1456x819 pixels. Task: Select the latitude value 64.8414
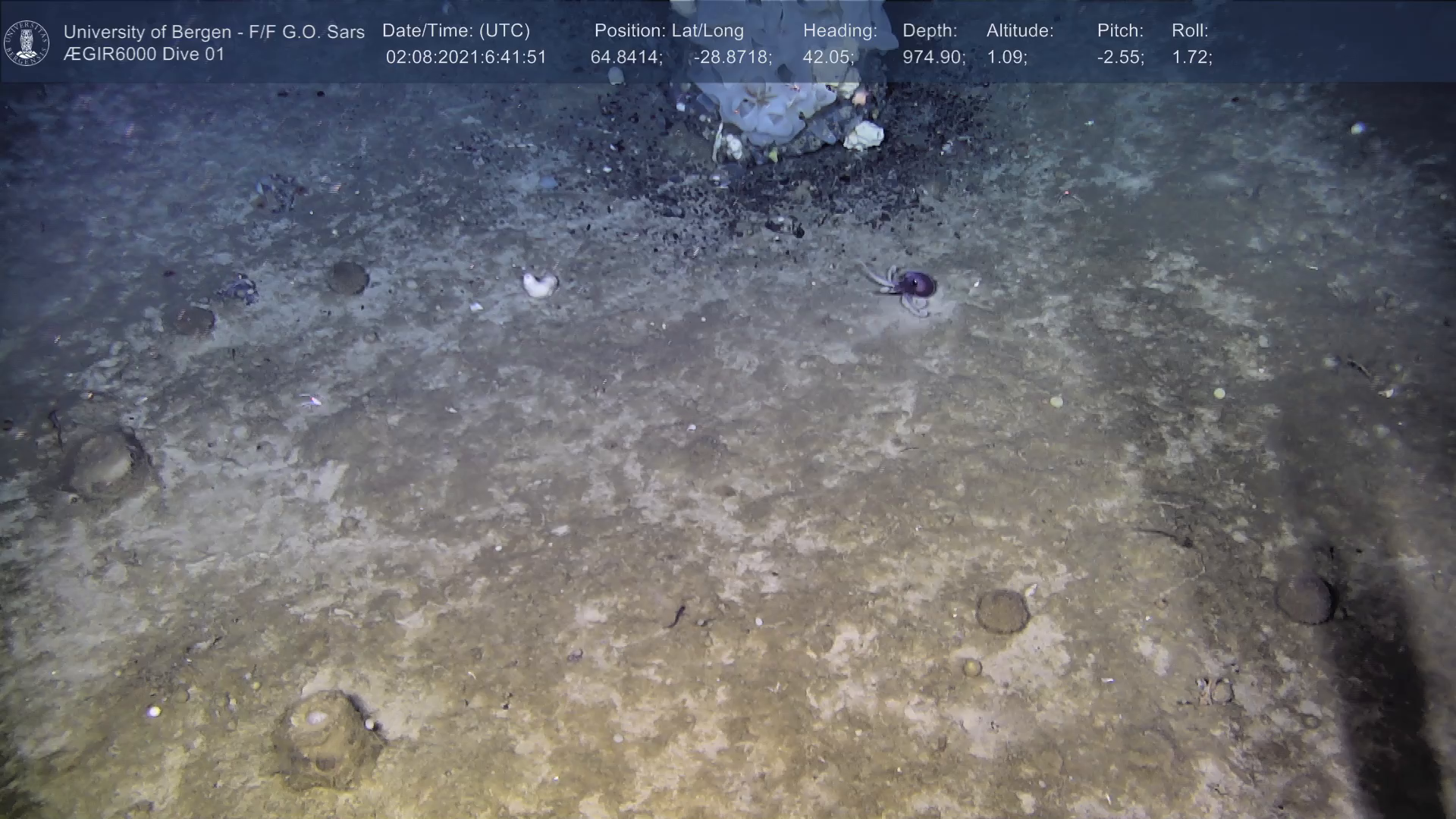tap(626, 58)
